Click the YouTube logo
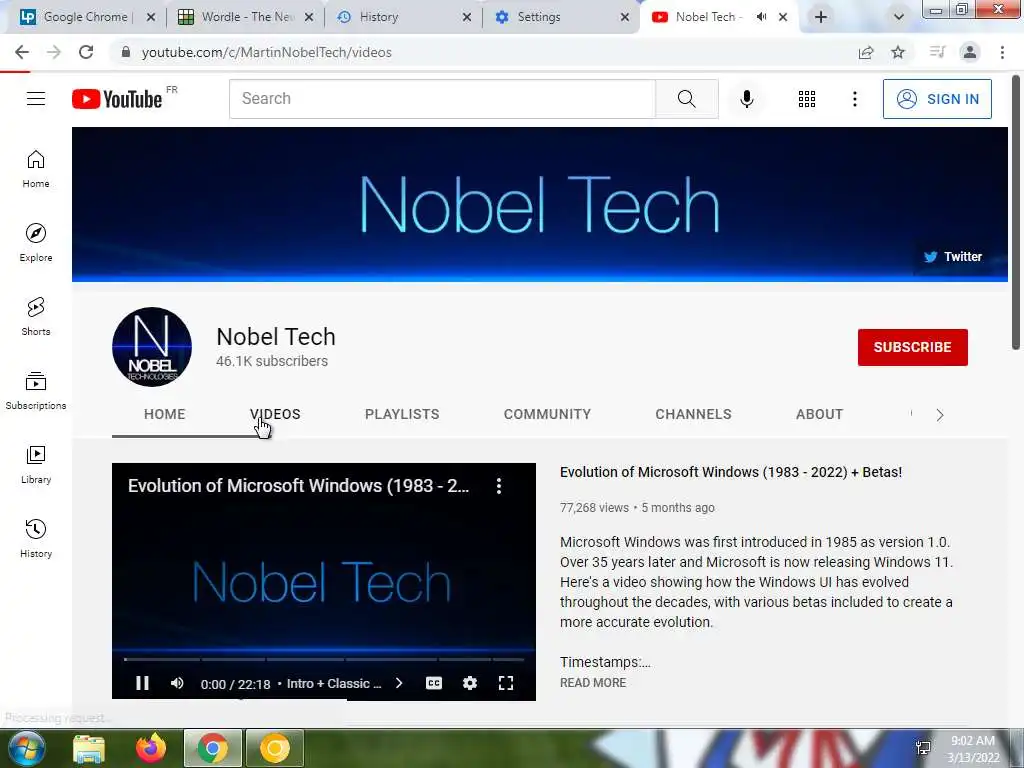Screen dimensions: 1024x768 pyautogui.click(x=117, y=99)
